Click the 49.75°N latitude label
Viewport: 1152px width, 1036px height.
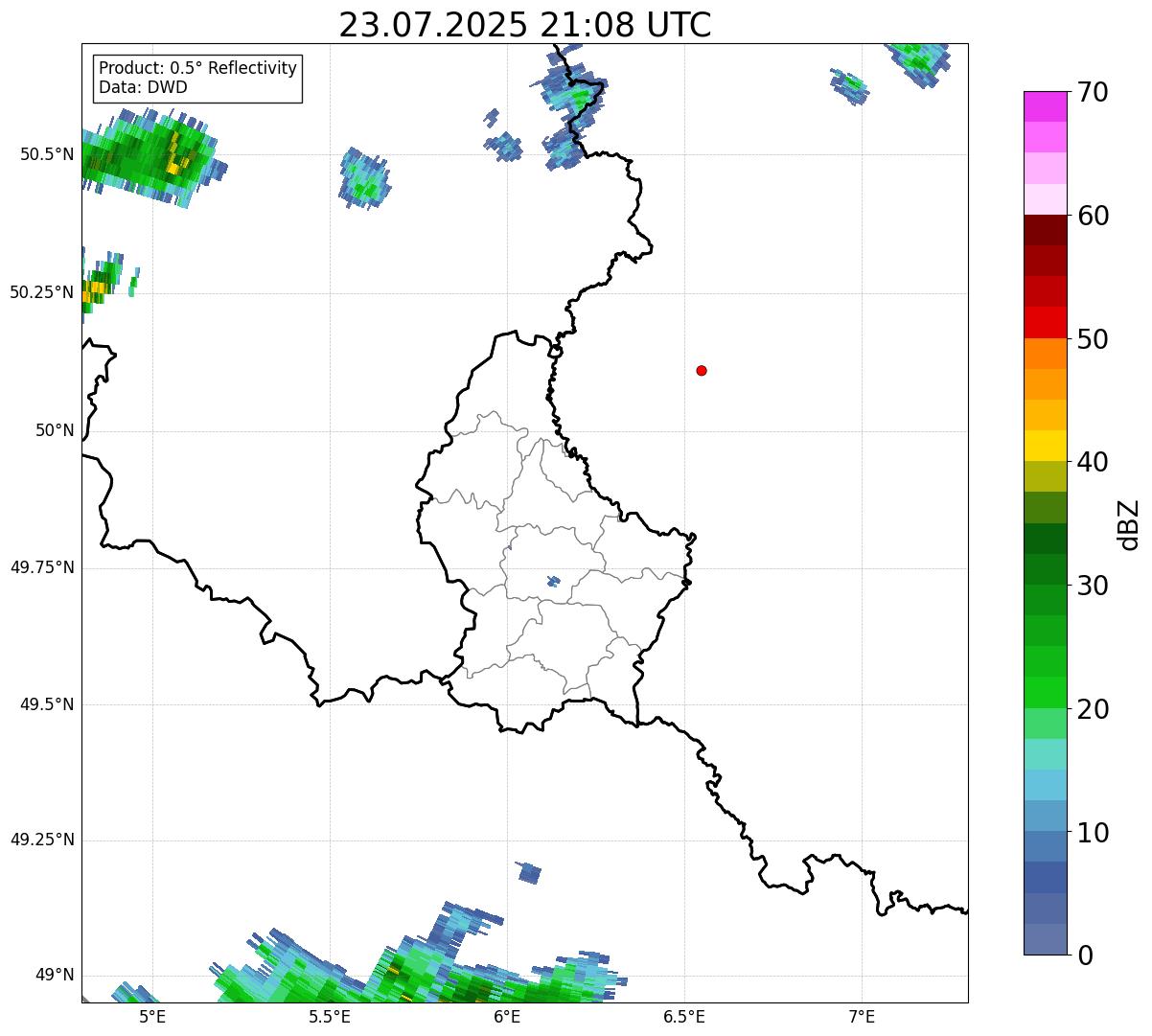click(x=42, y=567)
